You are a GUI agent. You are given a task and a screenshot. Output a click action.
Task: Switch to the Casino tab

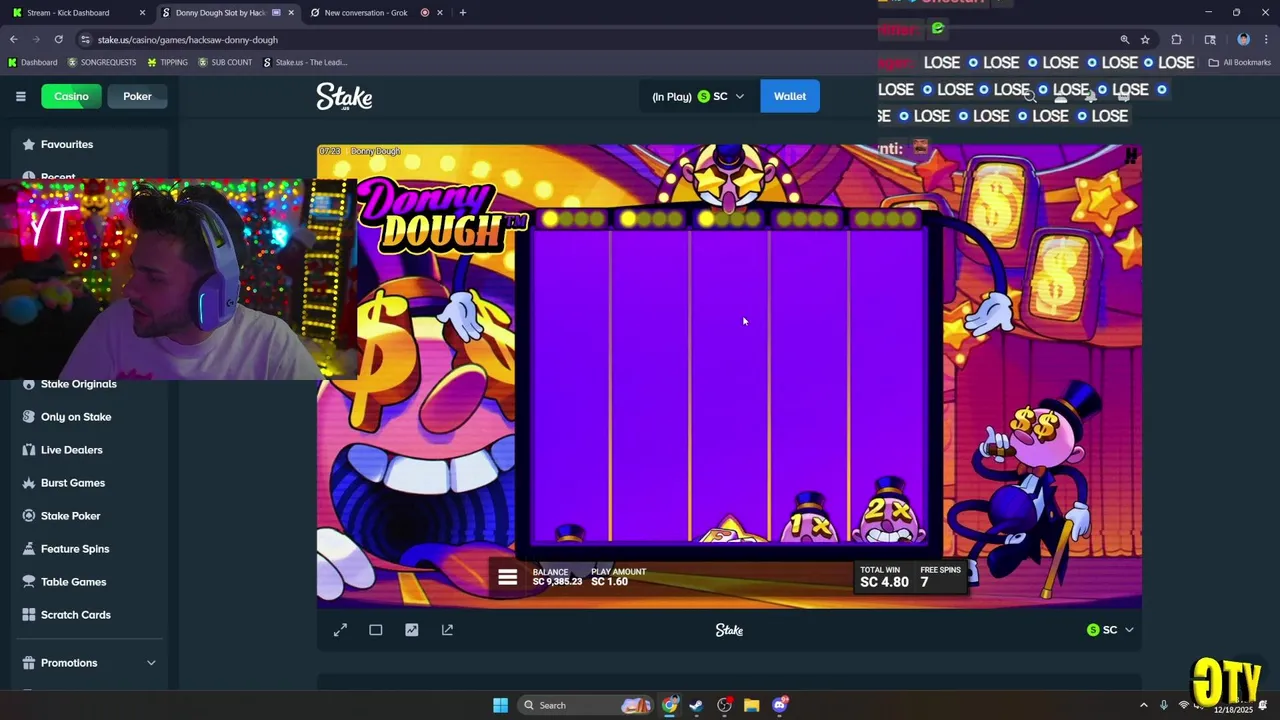[71, 96]
